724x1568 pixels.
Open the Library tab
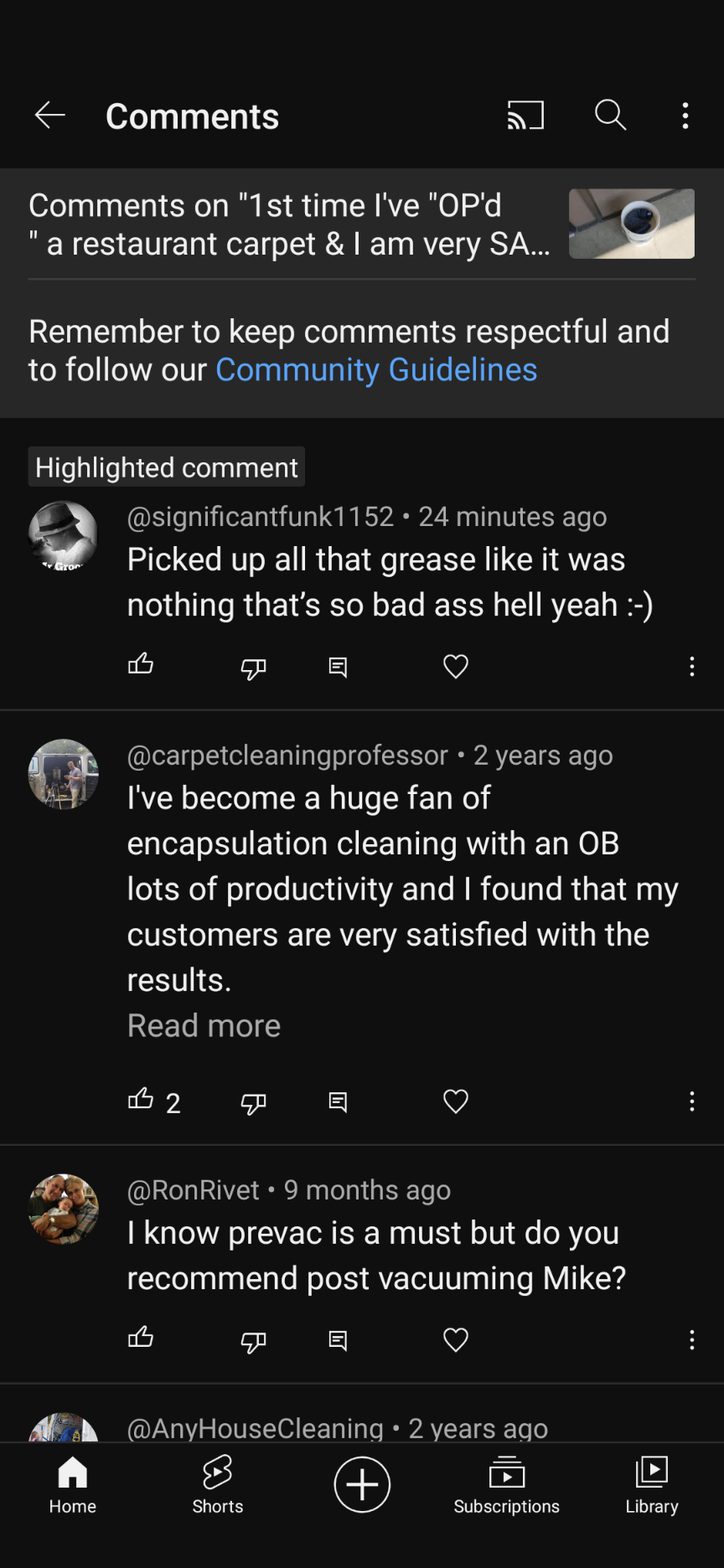coord(652,1485)
